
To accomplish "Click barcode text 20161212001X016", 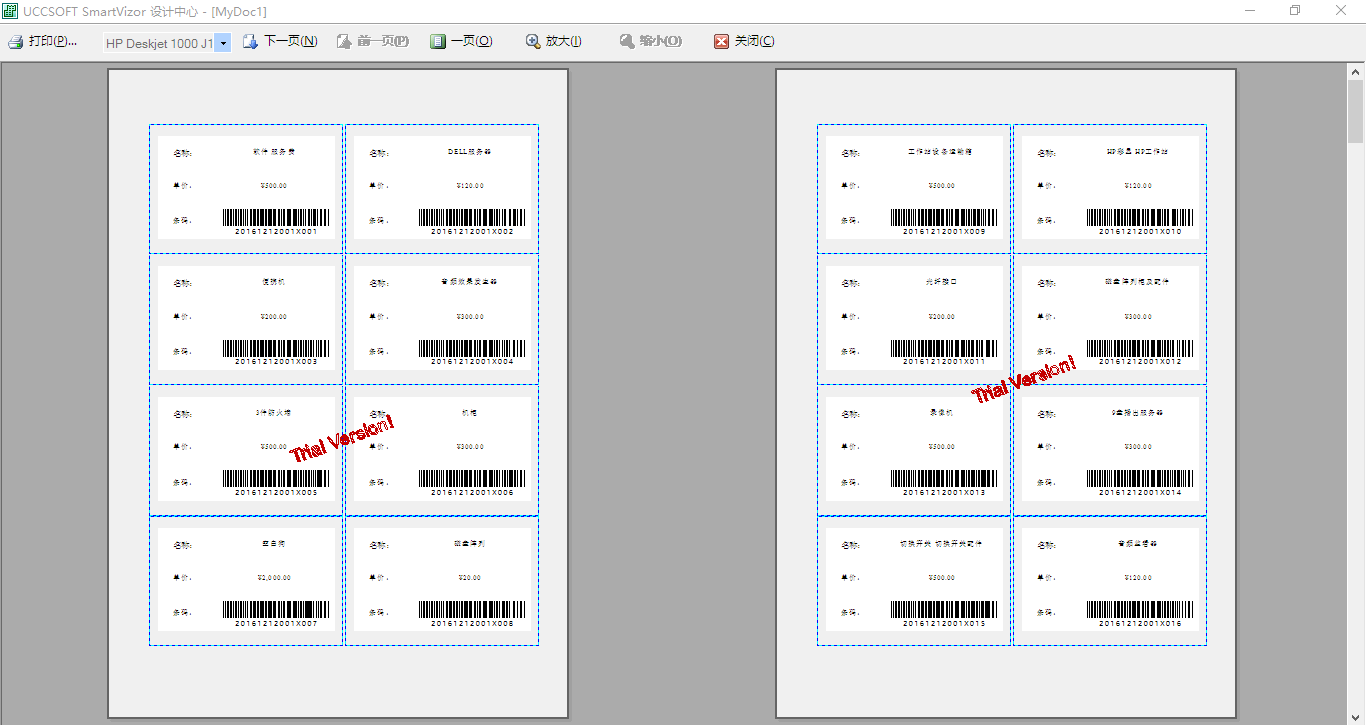I will pos(1140,624).
